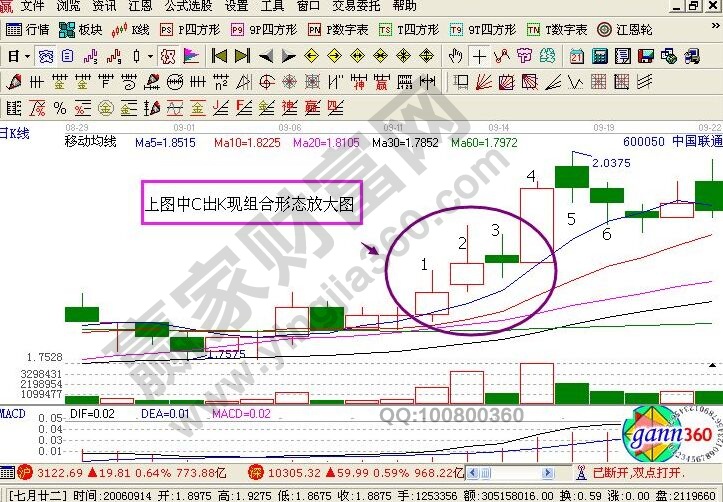723x502 pixels.
Task: Click the candlestick chart type icon
Action: [x=136, y=57]
